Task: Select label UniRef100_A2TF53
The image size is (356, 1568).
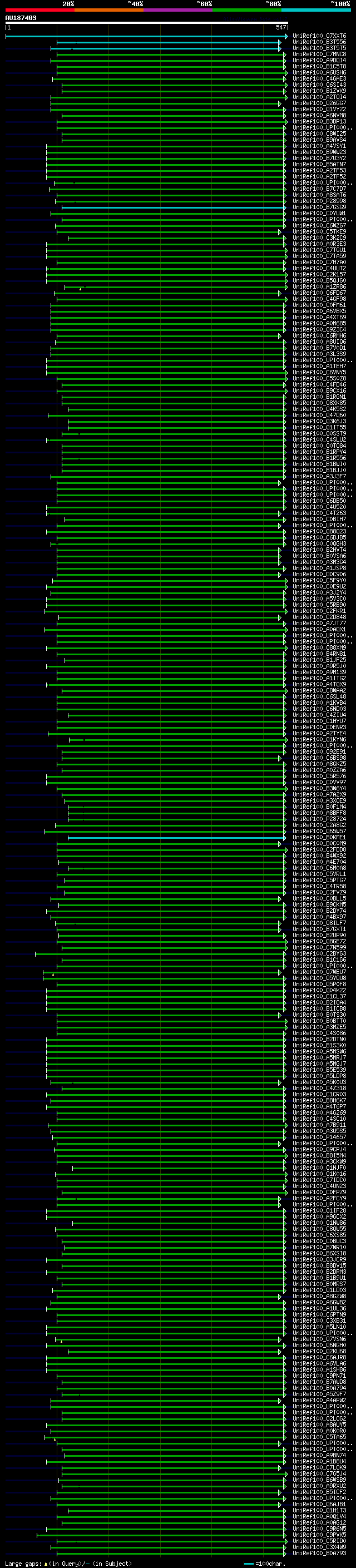Action: pyautogui.click(x=319, y=170)
